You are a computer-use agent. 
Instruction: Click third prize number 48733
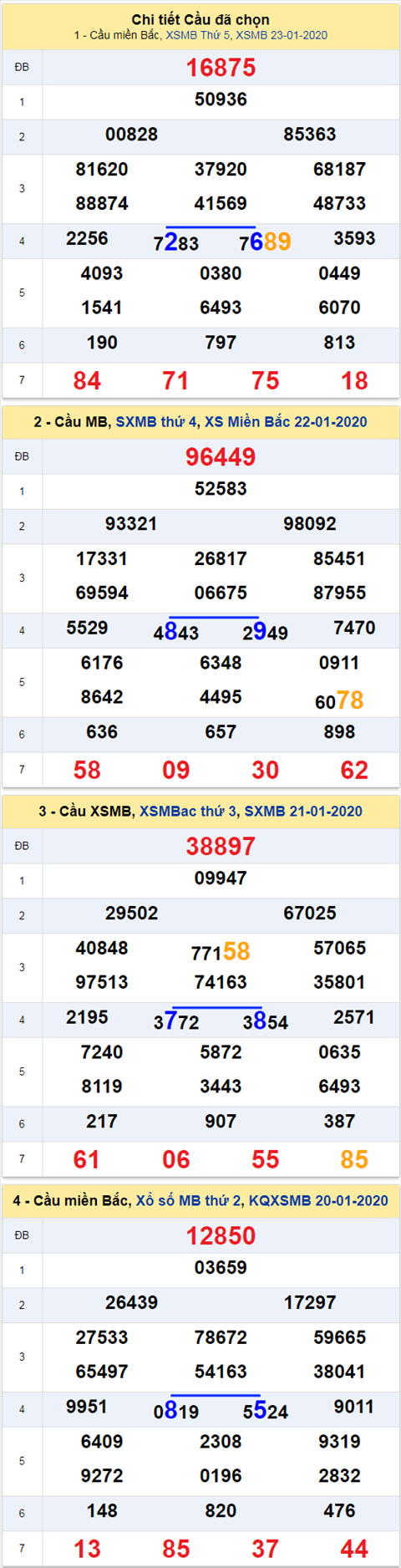coord(339,204)
